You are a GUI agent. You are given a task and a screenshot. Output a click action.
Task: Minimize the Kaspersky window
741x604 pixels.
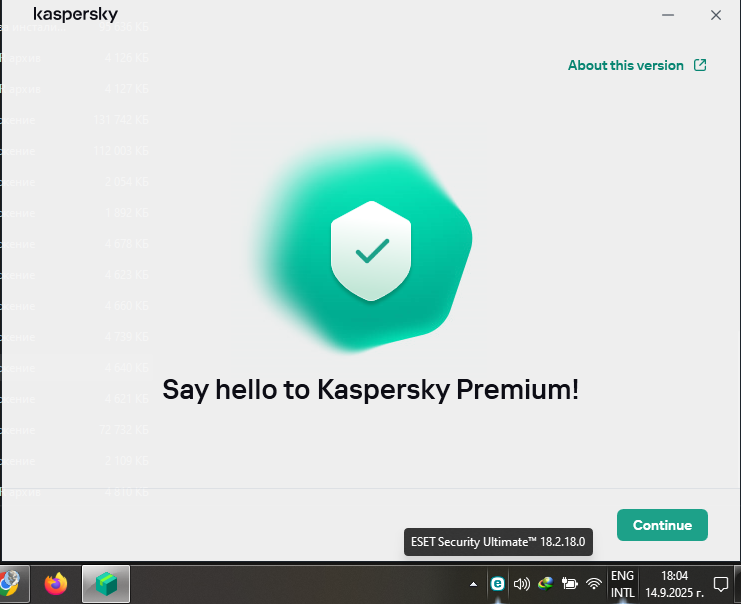[668, 15]
